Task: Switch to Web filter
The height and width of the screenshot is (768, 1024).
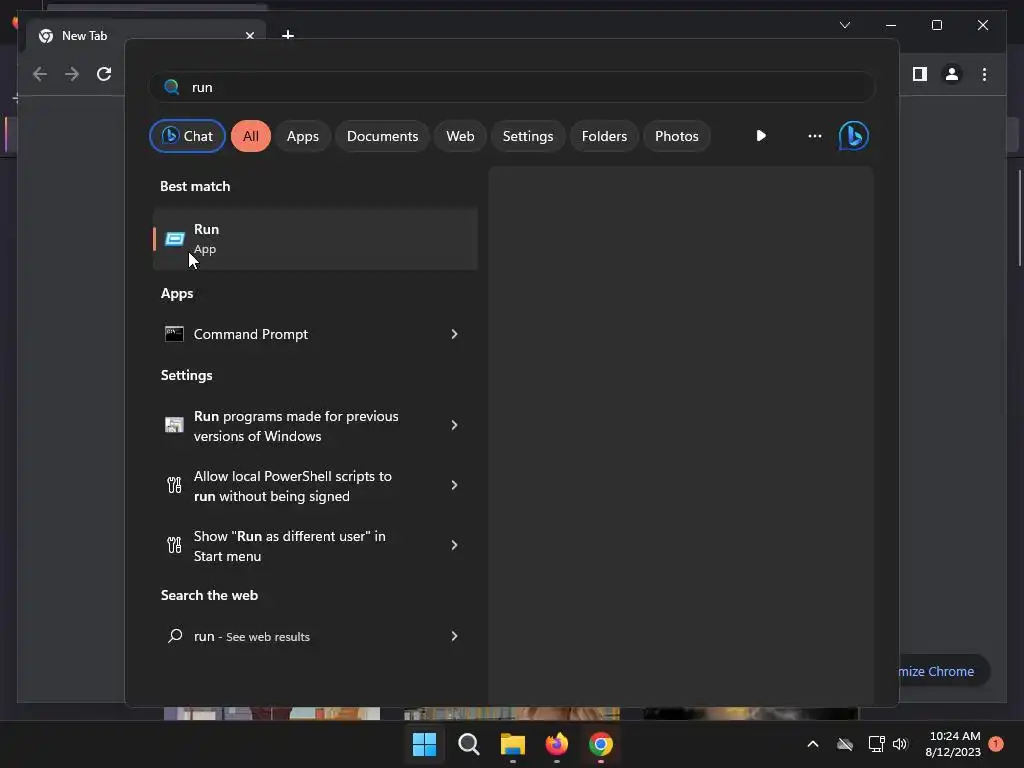Action: 460,136
